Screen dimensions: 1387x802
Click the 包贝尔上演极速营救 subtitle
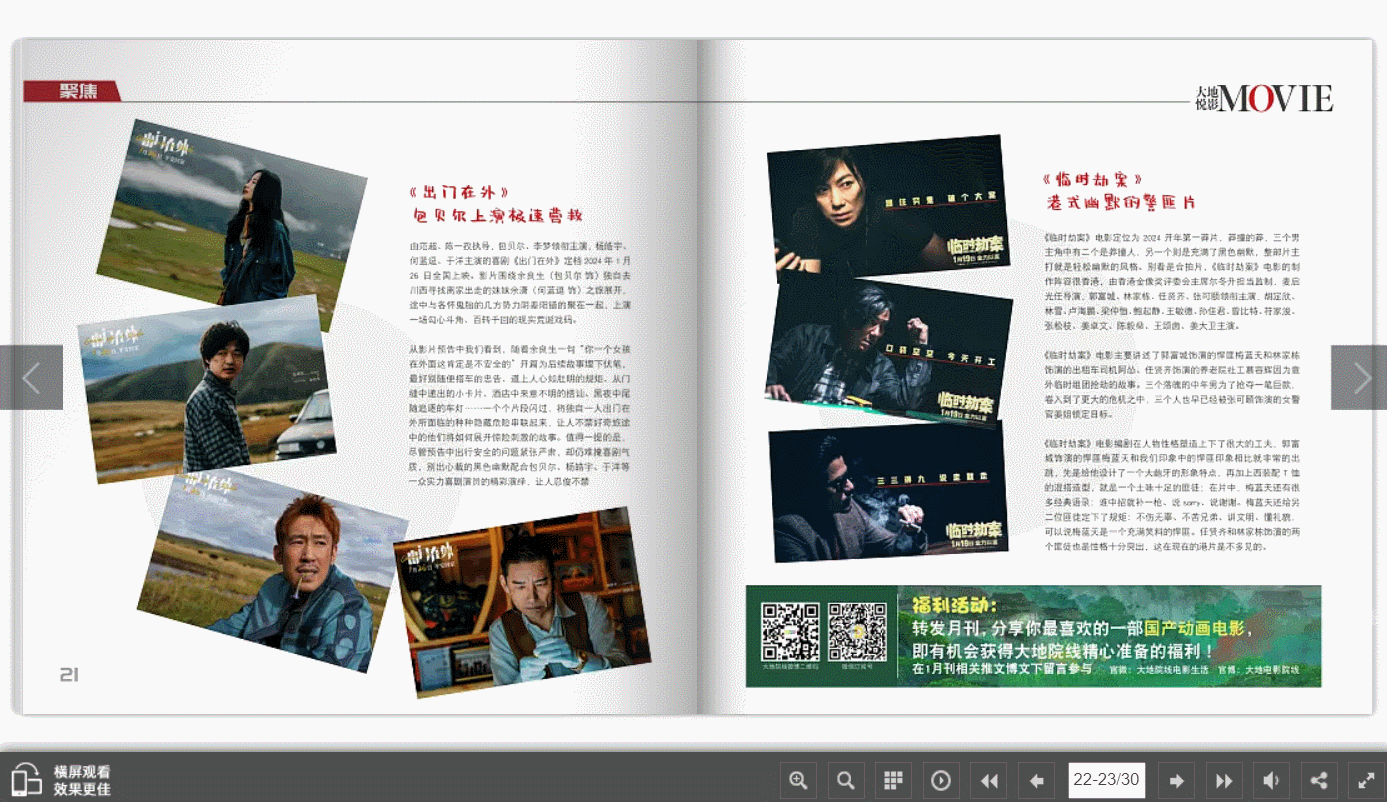(x=498, y=215)
